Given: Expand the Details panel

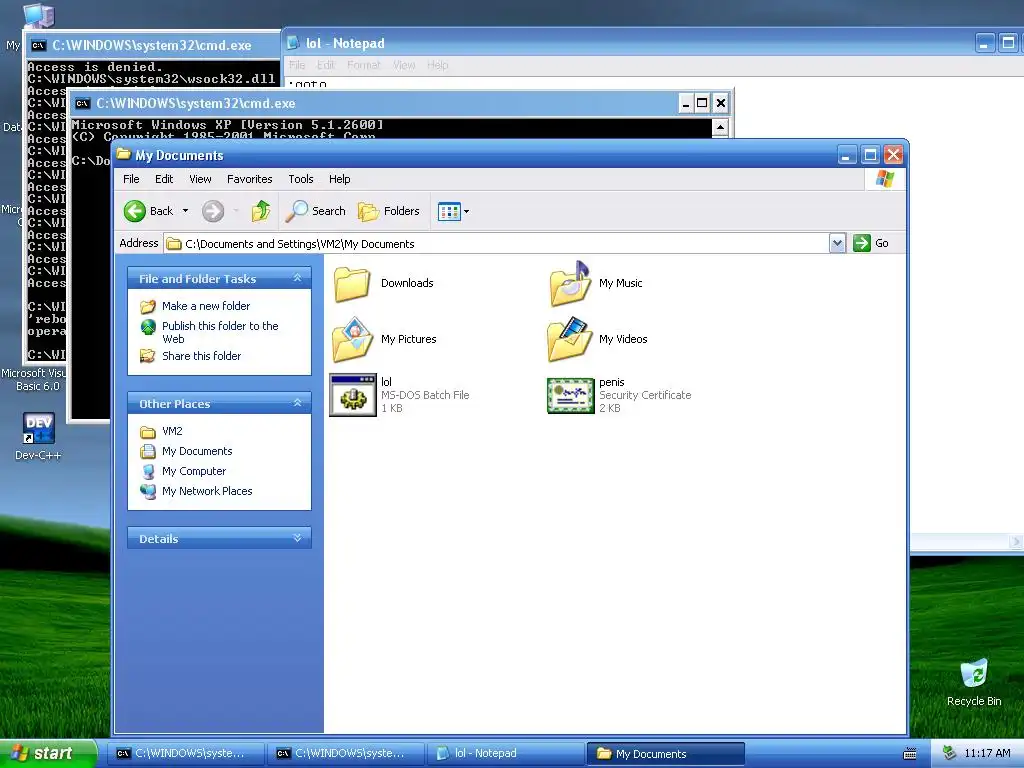Looking at the screenshot, I should pyautogui.click(x=297, y=538).
